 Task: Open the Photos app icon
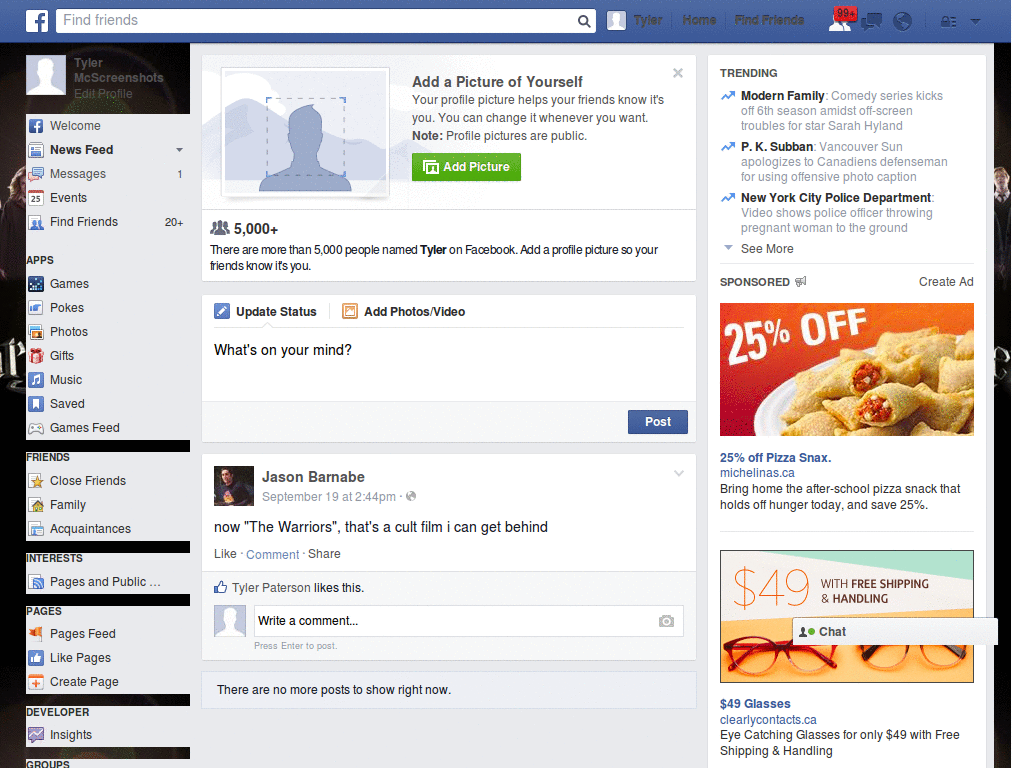36,332
